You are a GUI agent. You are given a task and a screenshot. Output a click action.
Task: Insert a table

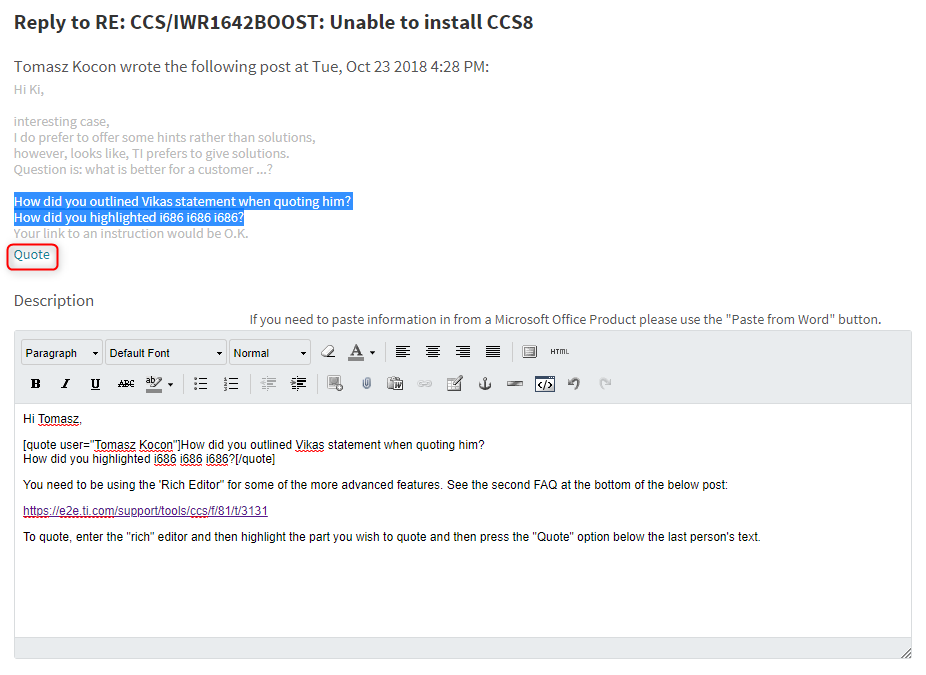[x=455, y=384]
